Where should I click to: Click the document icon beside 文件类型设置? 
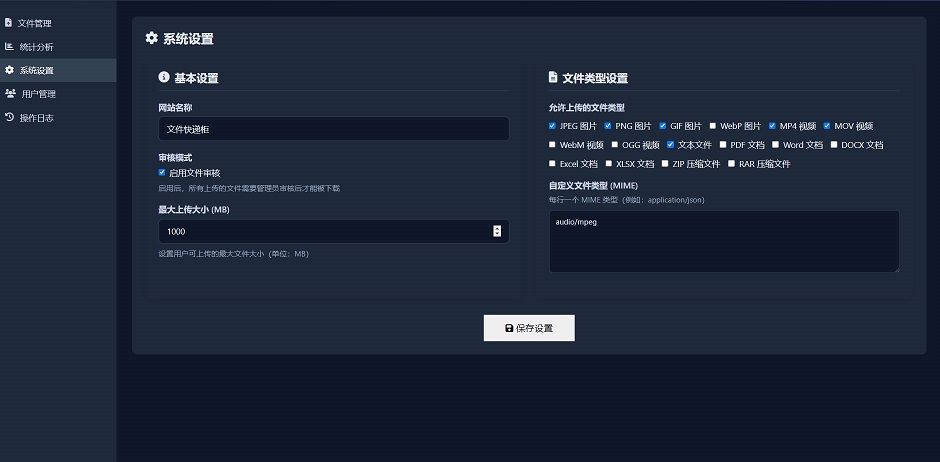click(553, 77)
